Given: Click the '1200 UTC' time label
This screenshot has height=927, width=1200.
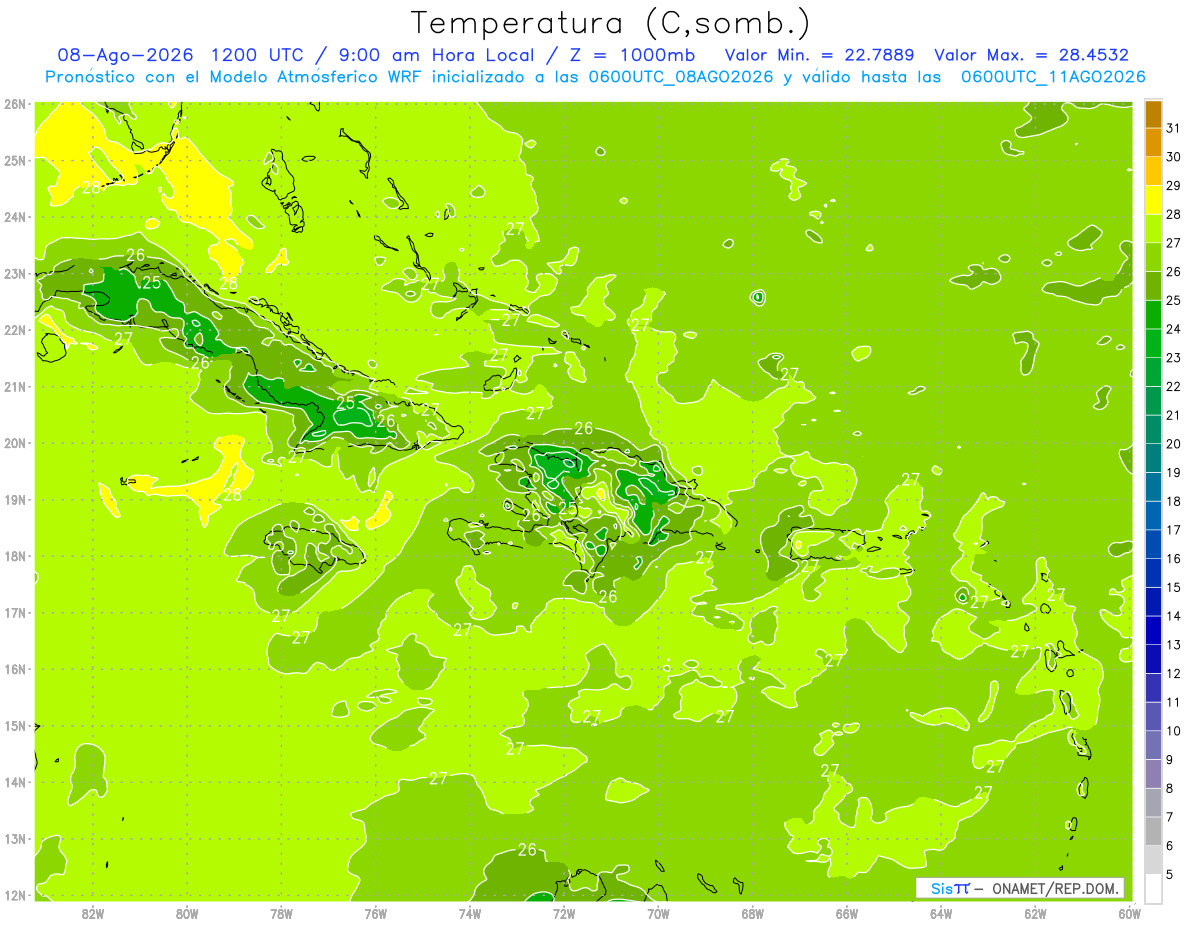Looking at the screenshot, I should (x=257, y=55).
